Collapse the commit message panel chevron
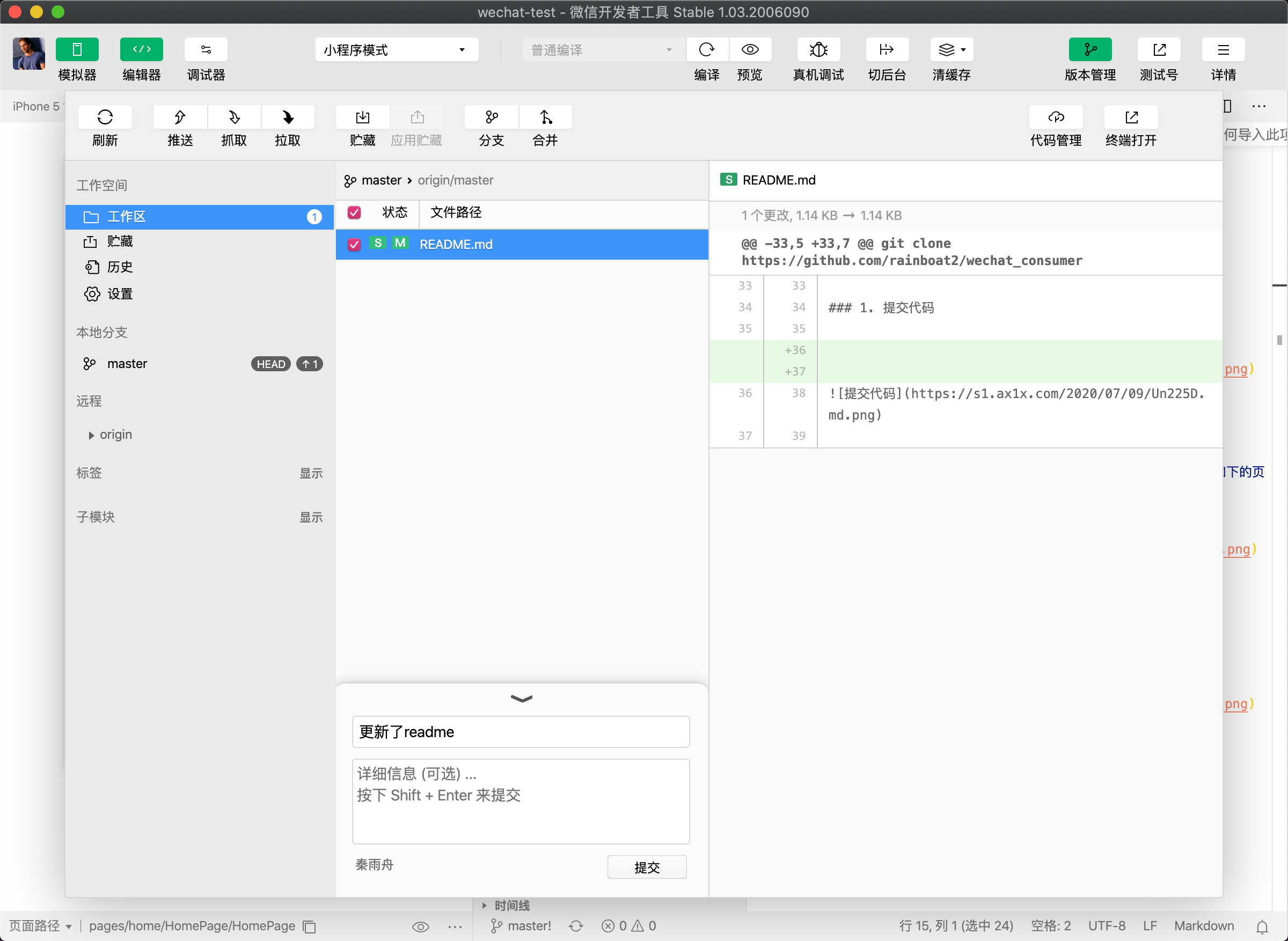This screenshot has height=941, width=1288. pos(521,699)
